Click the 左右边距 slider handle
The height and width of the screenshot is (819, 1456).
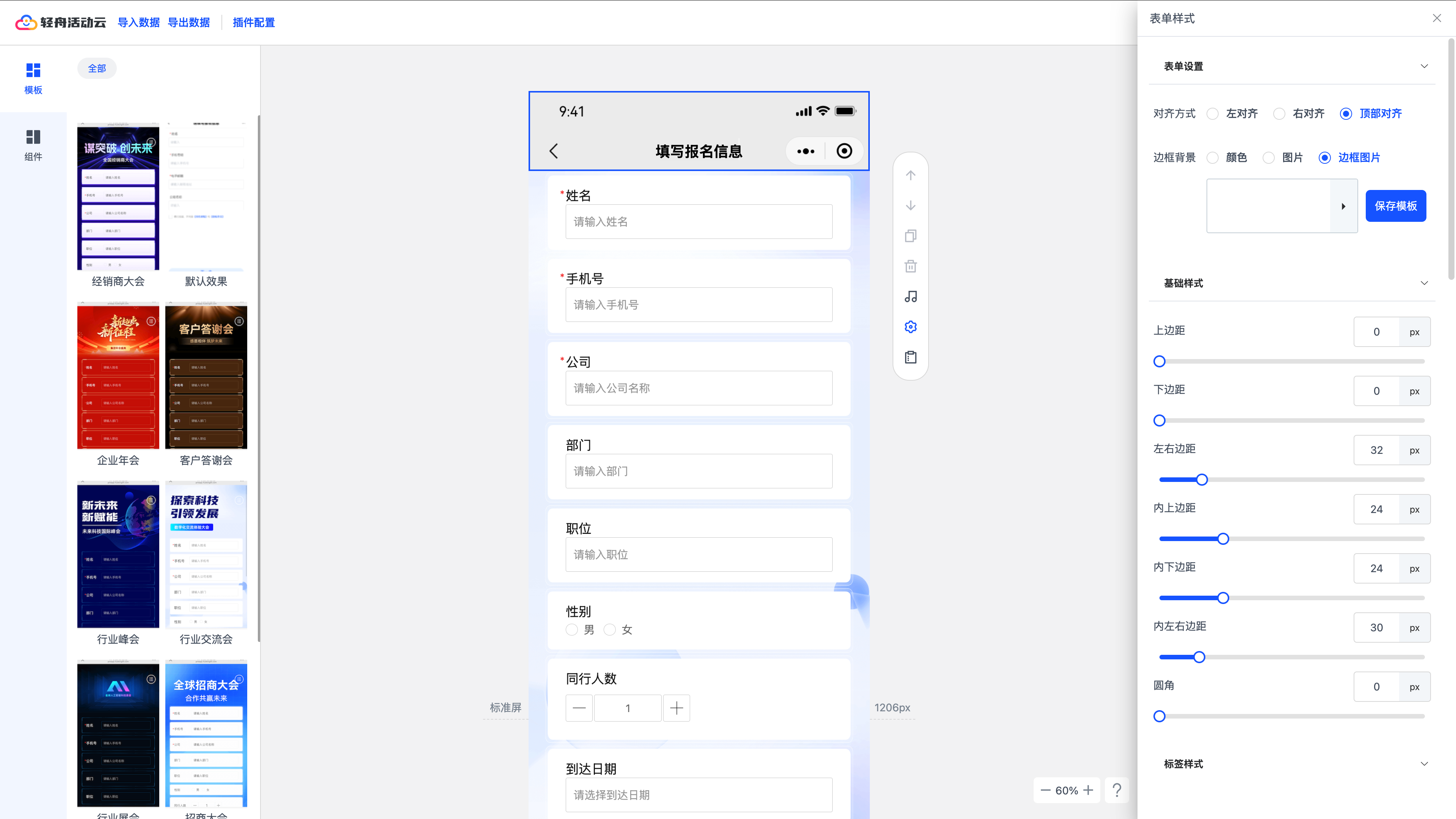coord(1202,479)
